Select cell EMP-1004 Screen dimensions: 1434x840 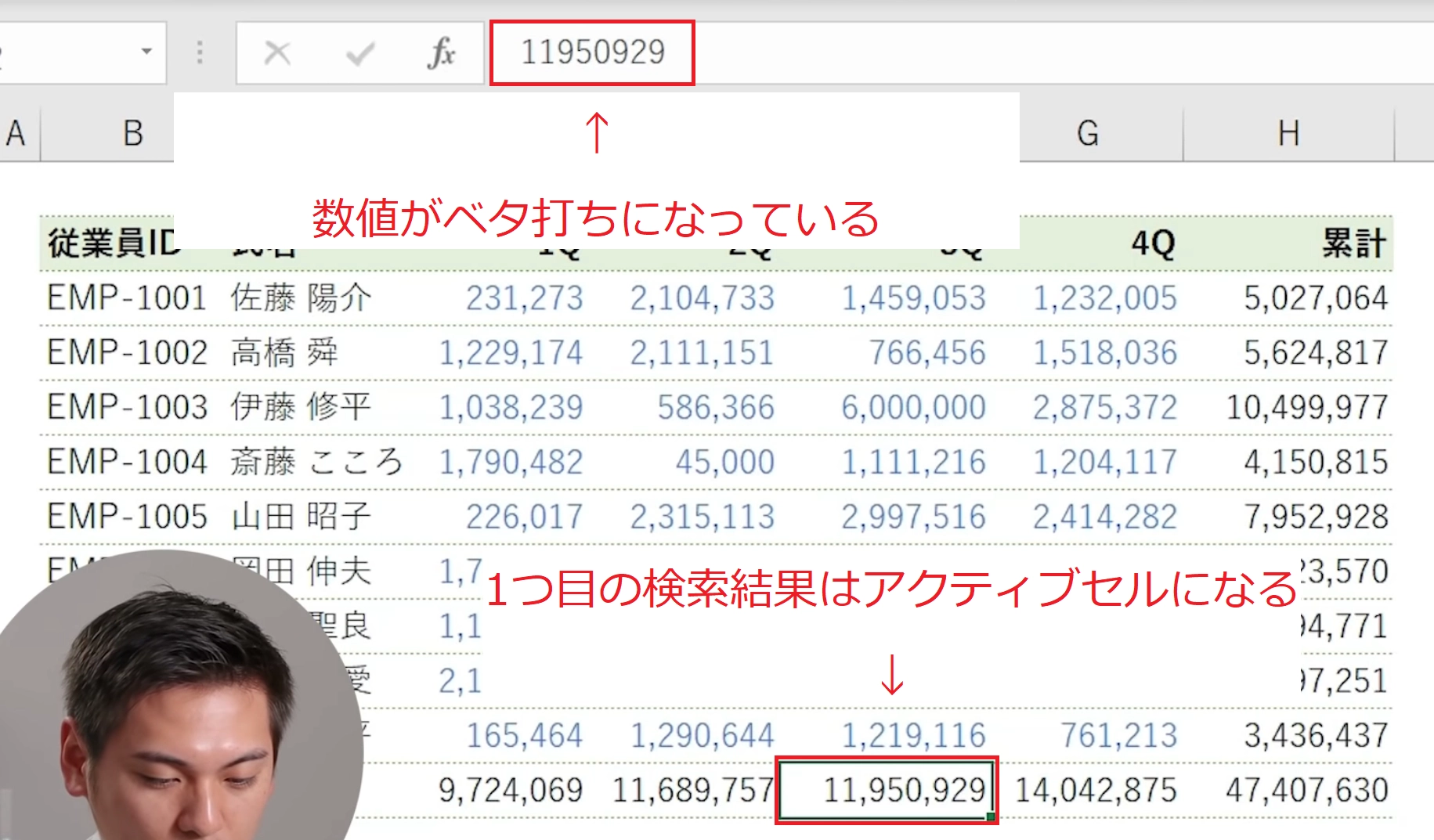click(127, 462)
